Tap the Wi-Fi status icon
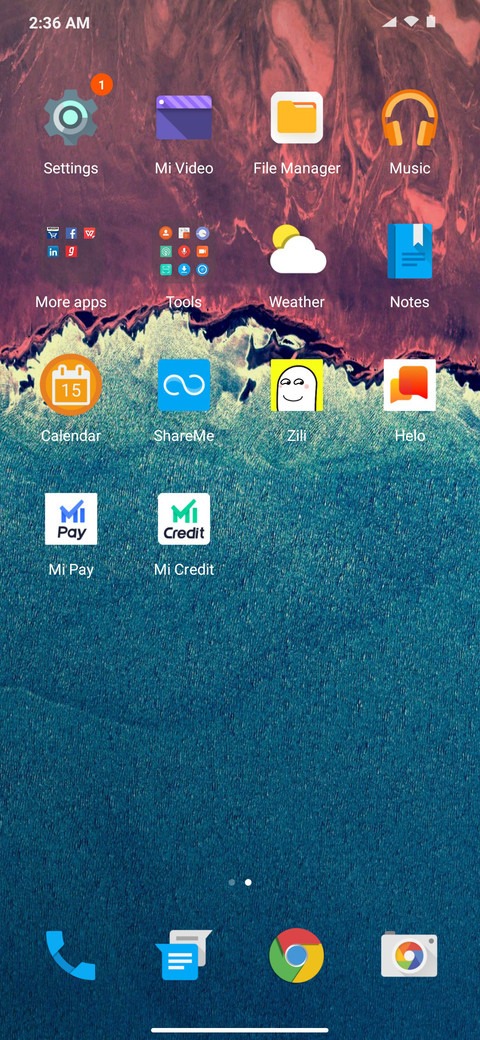 (410, 22)
